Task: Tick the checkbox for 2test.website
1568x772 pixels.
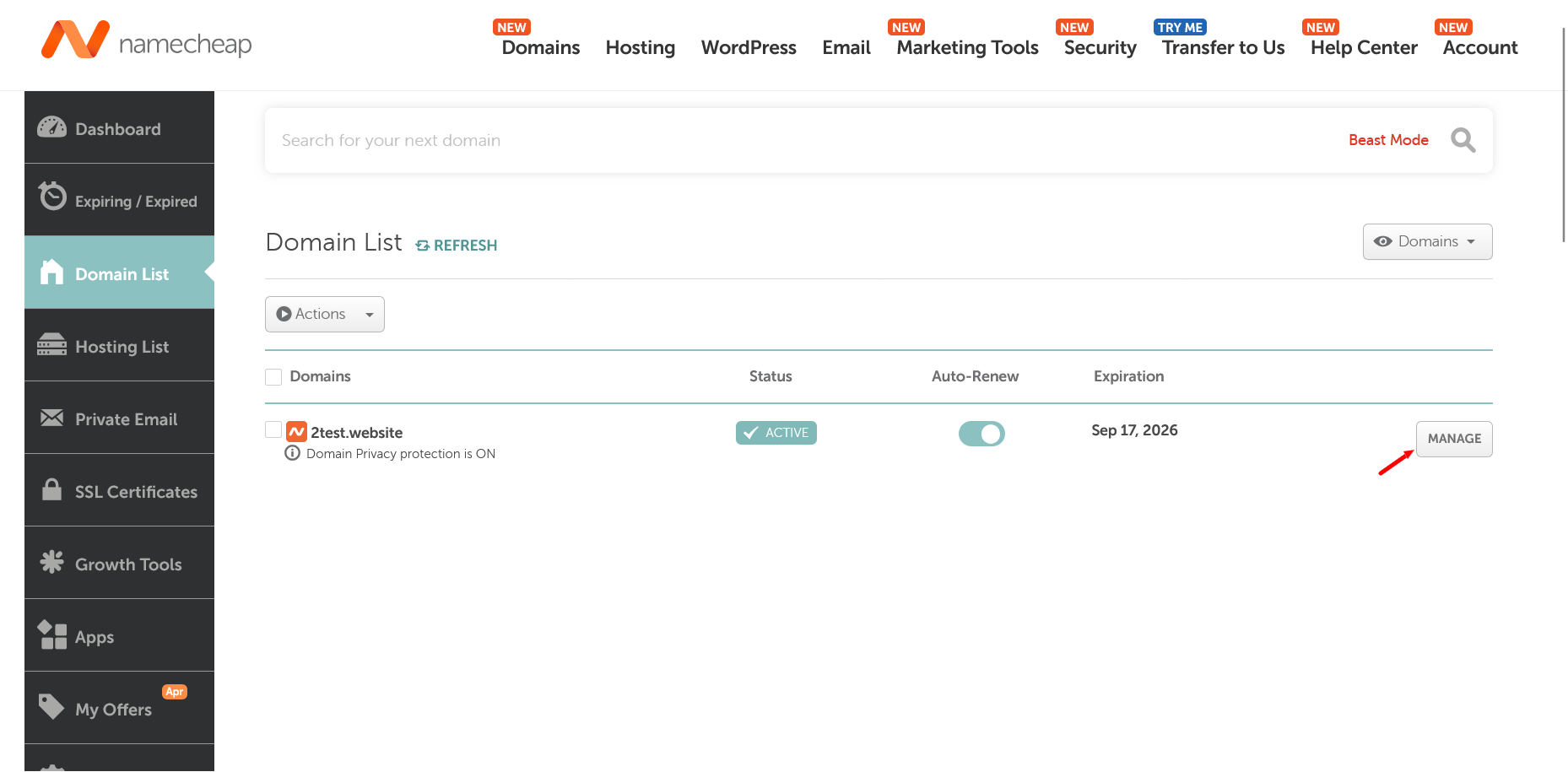Action: coord(273,429)
